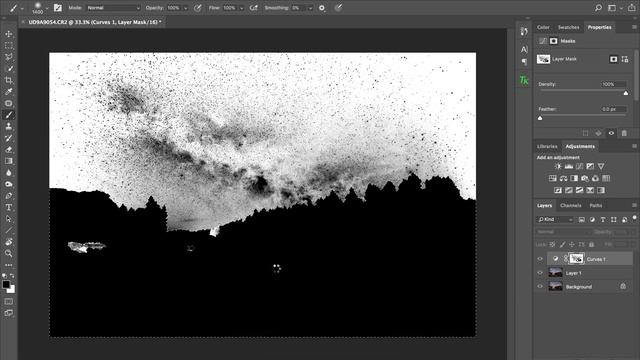Open the Layers panel menu
The width and height of the screenshot is (640, 360).
tap(634, 205)
